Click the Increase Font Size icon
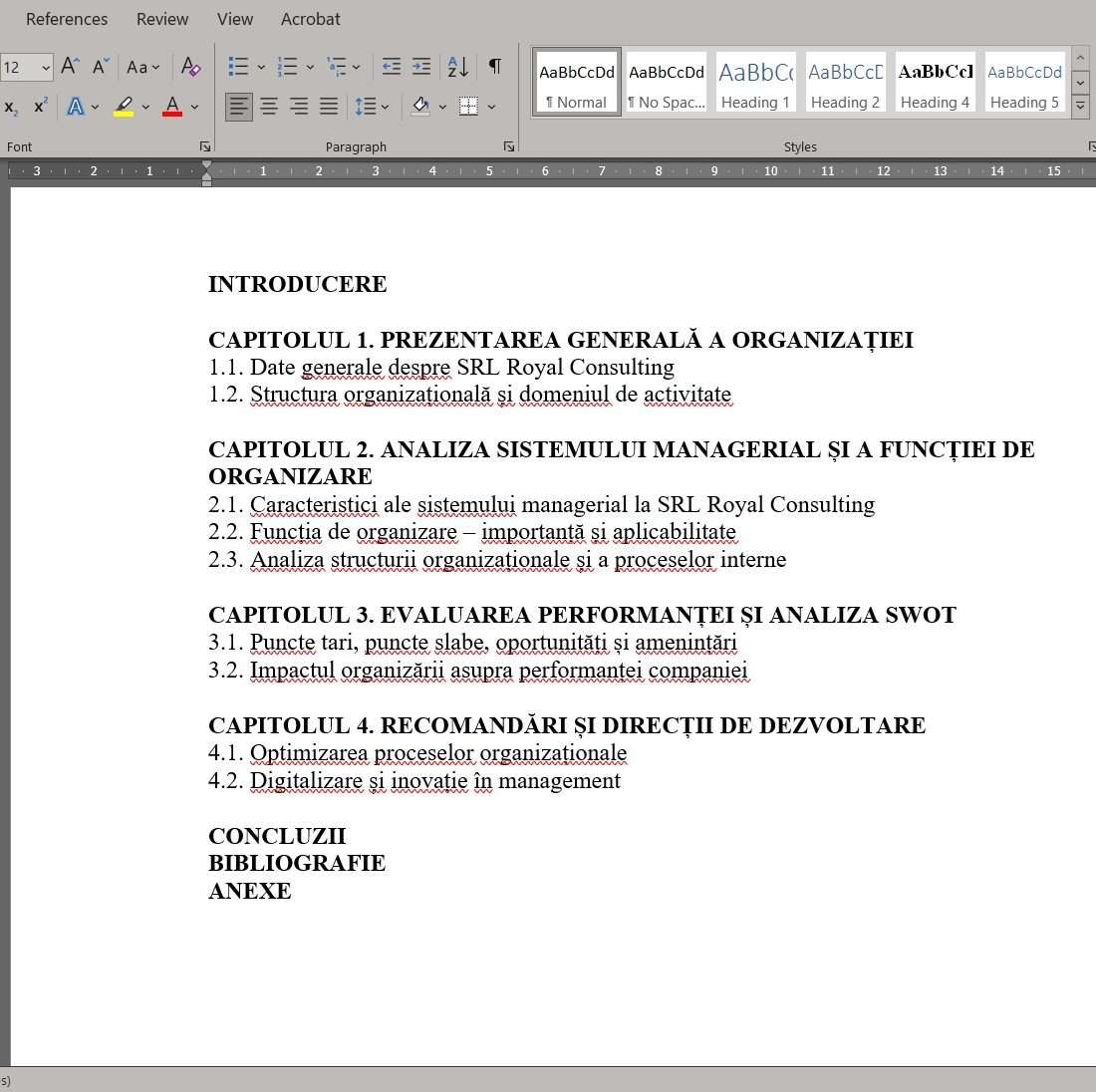The width and height of the screenshot is (1096, 1092). [70, 67]
